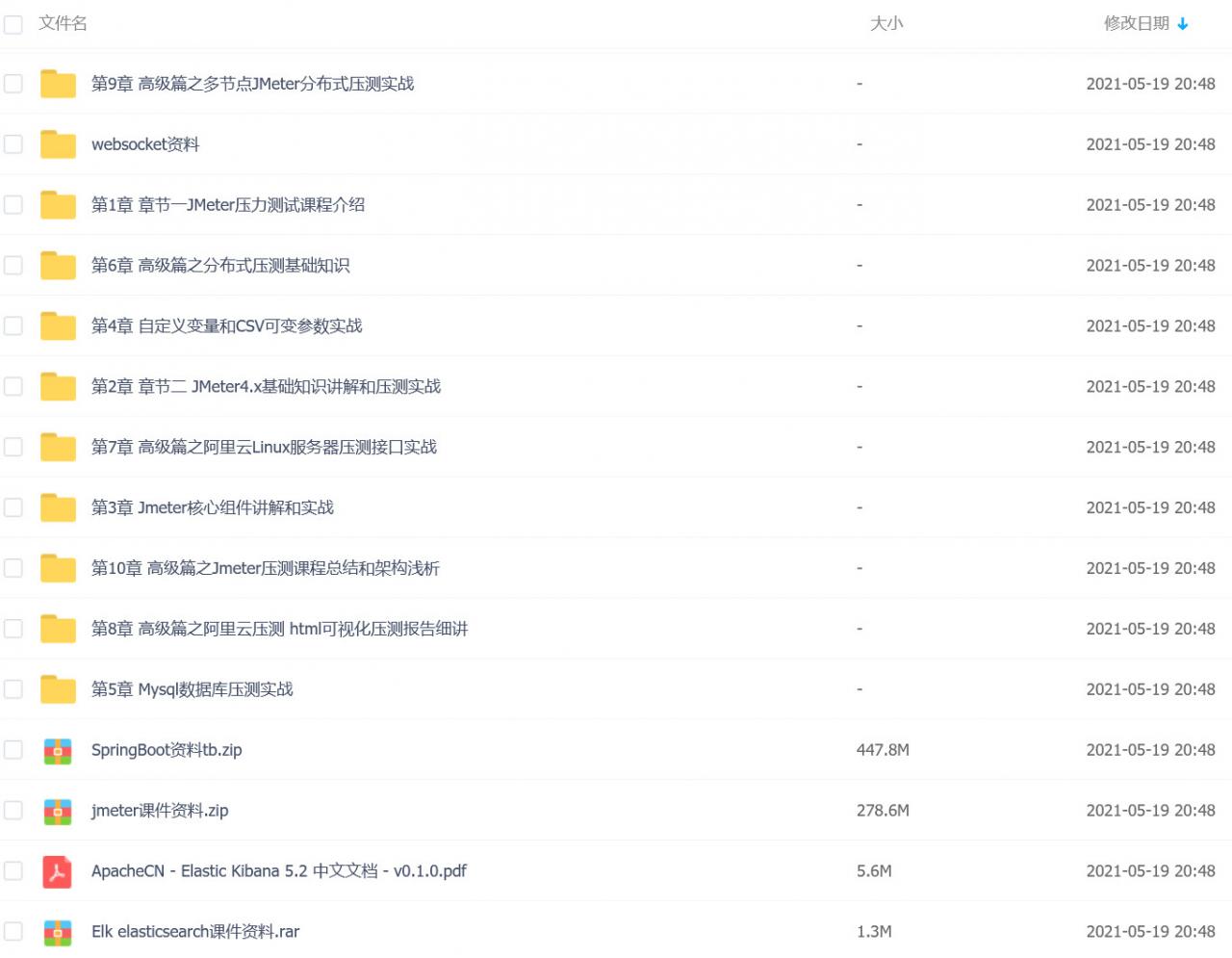Click folder icon of 第7章 阿里云Linux服务器压测
The height and width of the screenshot is (958, 1232).
[x=58, y=448]
